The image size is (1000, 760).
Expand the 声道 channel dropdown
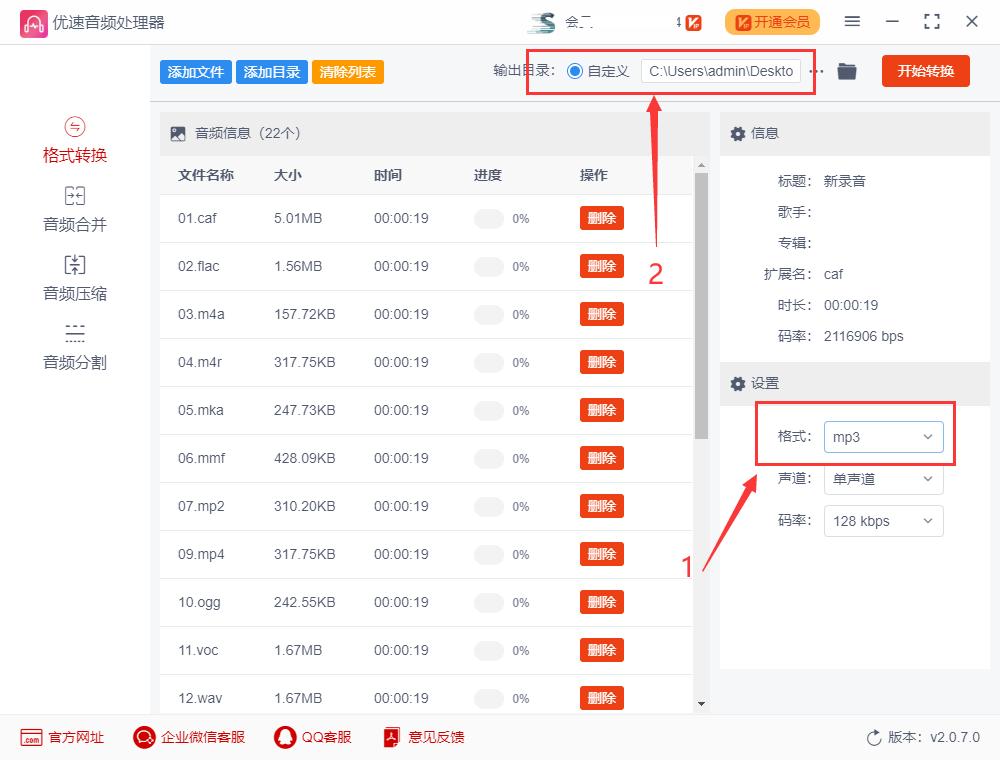click(883, 479)
